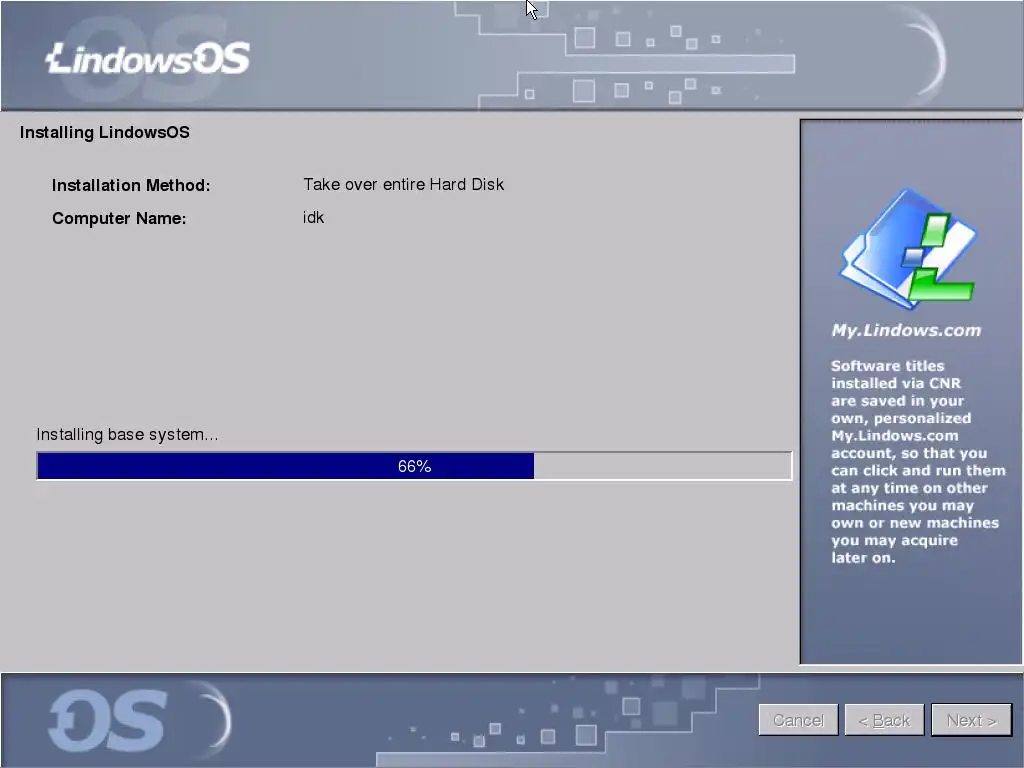Click the My.Lindows.com title text
1024x768 pixels.
point(906,330)
